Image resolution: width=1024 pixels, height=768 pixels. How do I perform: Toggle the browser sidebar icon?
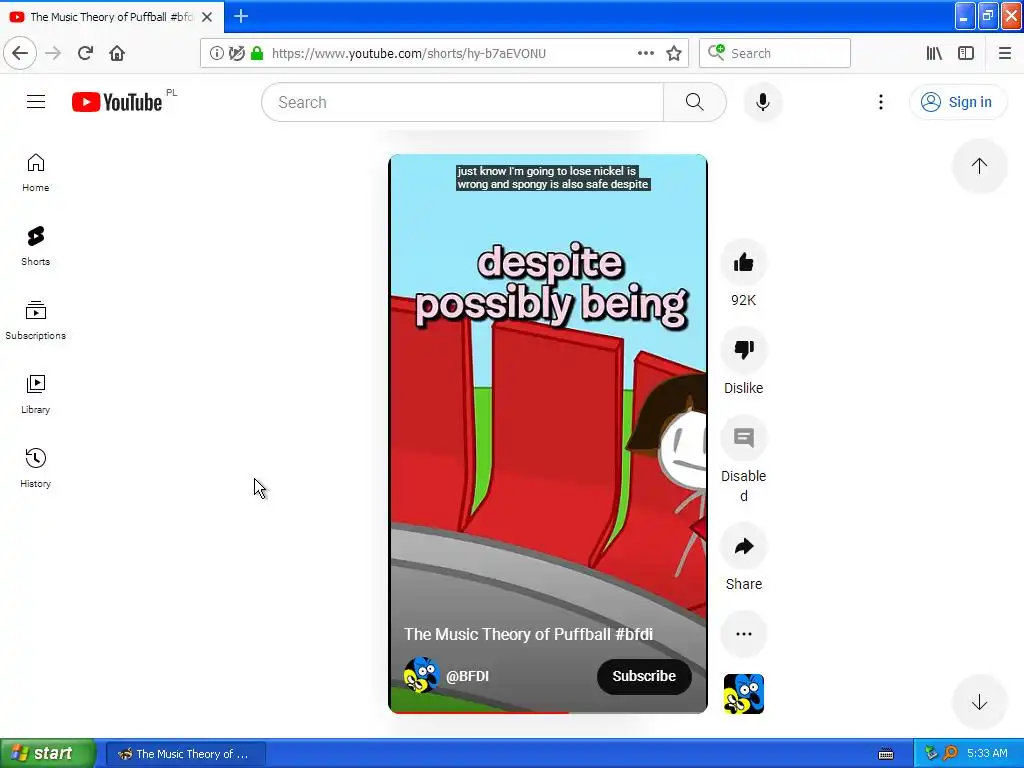point(966,54)
